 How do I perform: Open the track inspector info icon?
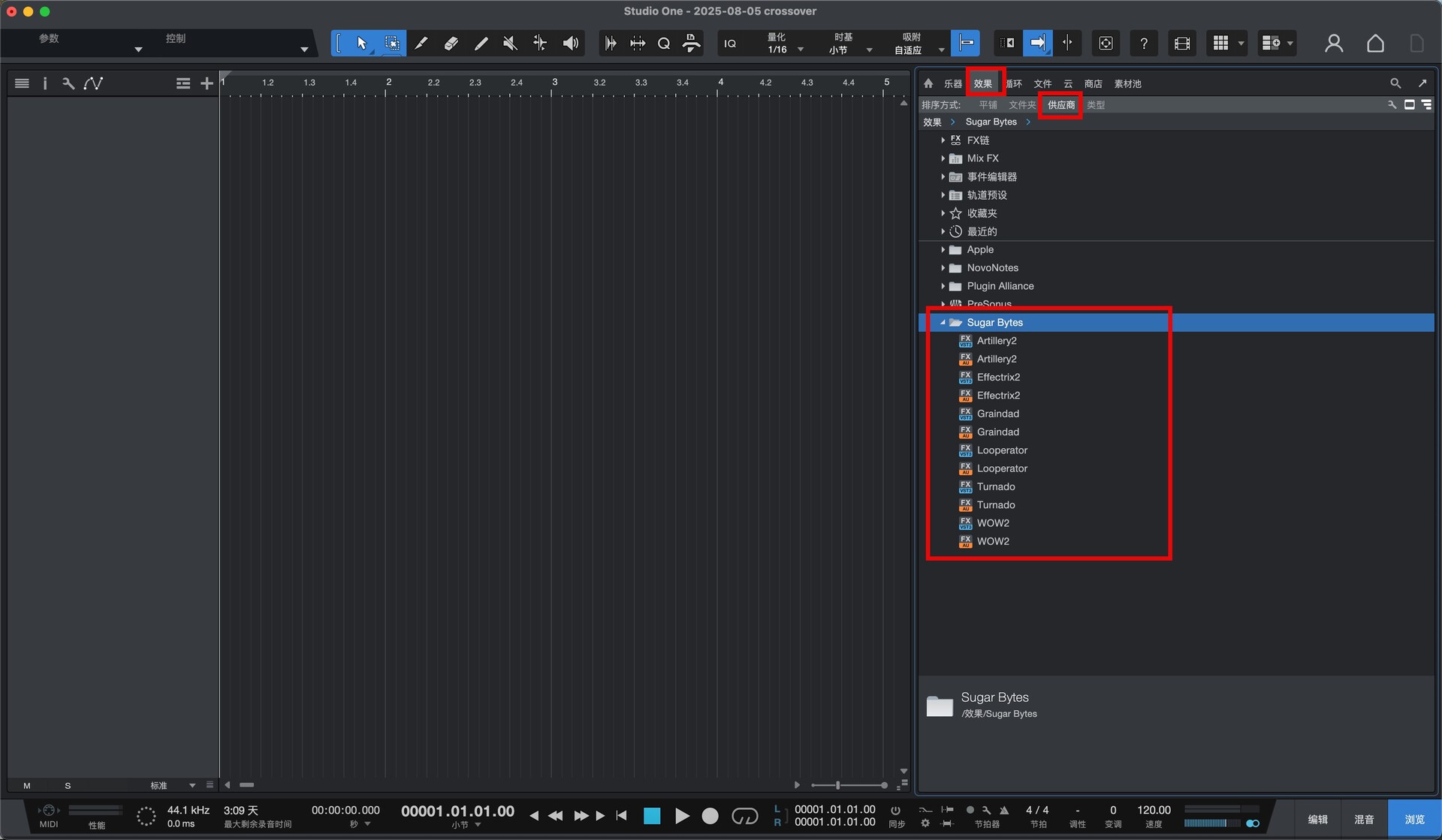pyautogui.click(x=45, y=83)
